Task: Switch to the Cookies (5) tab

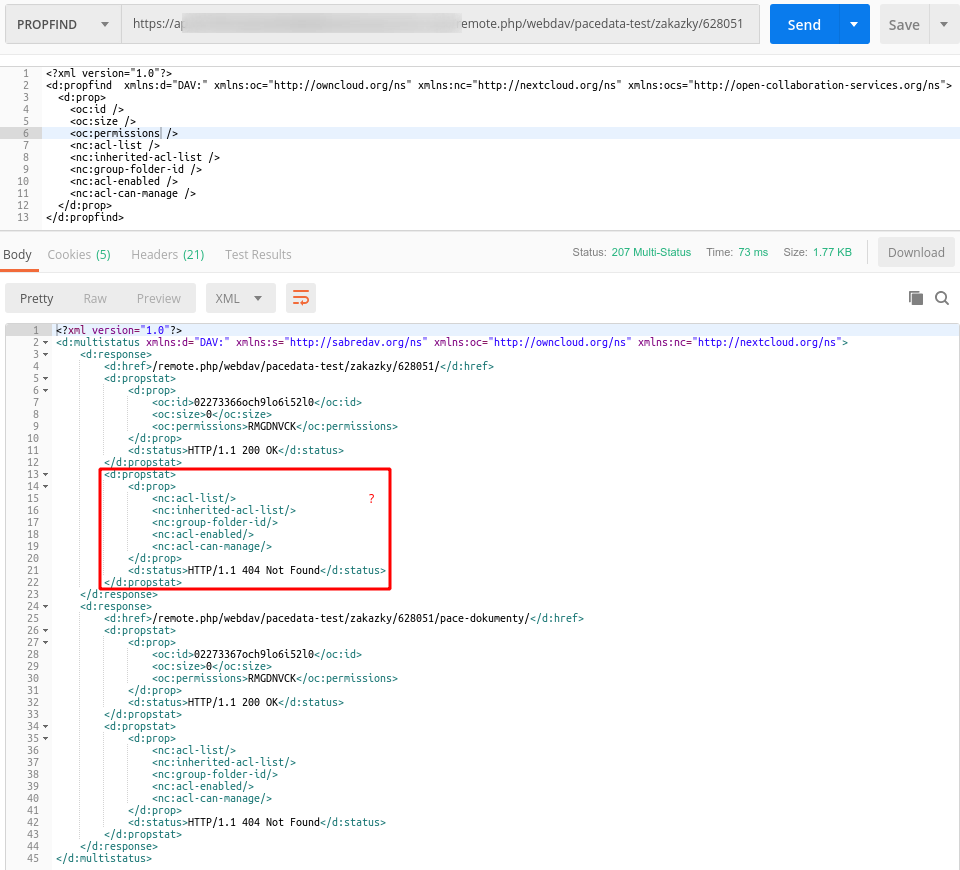Action: click(x=79, y=254)
